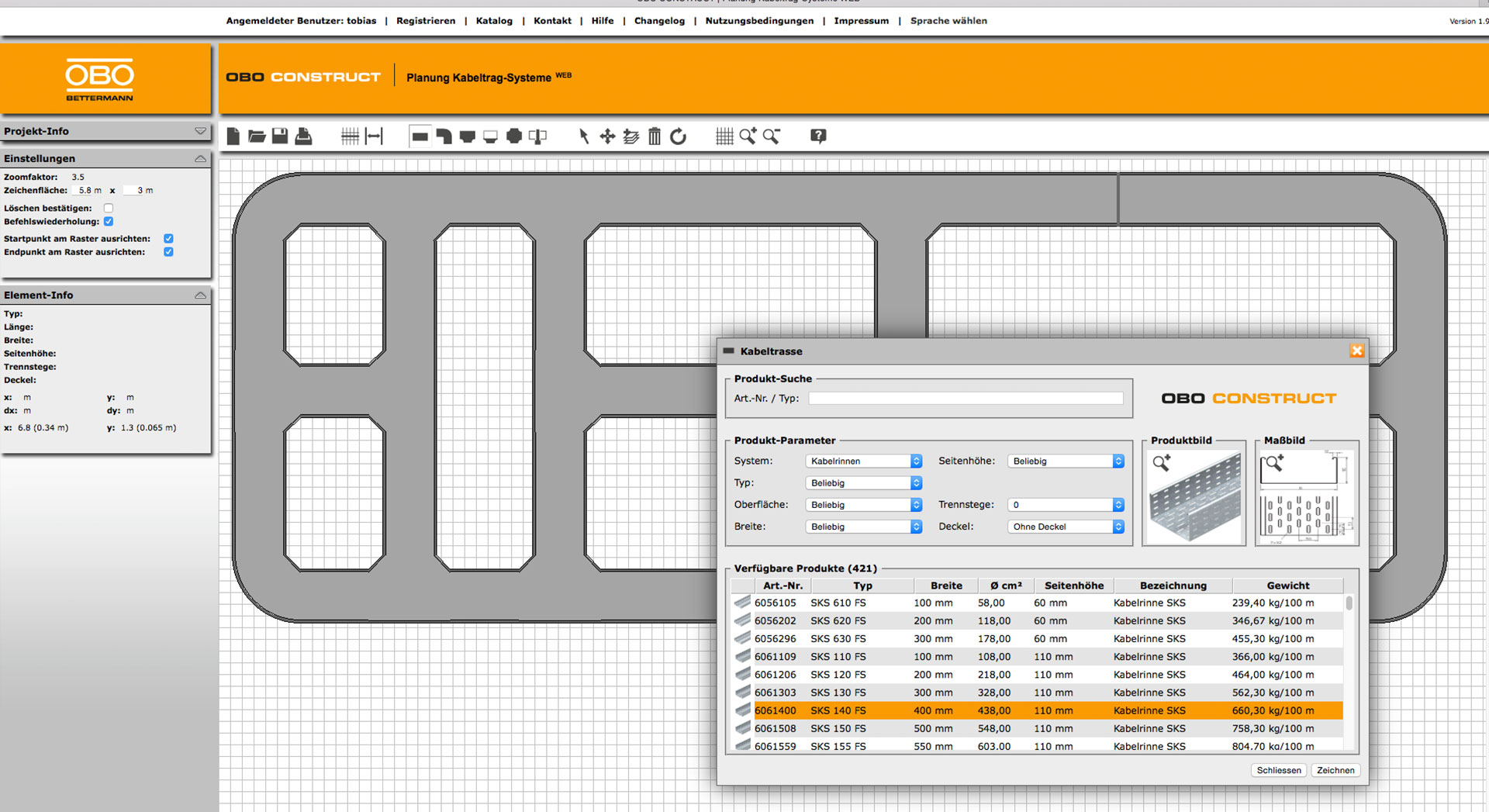Select the straight cable tray tool

[420, 136]
